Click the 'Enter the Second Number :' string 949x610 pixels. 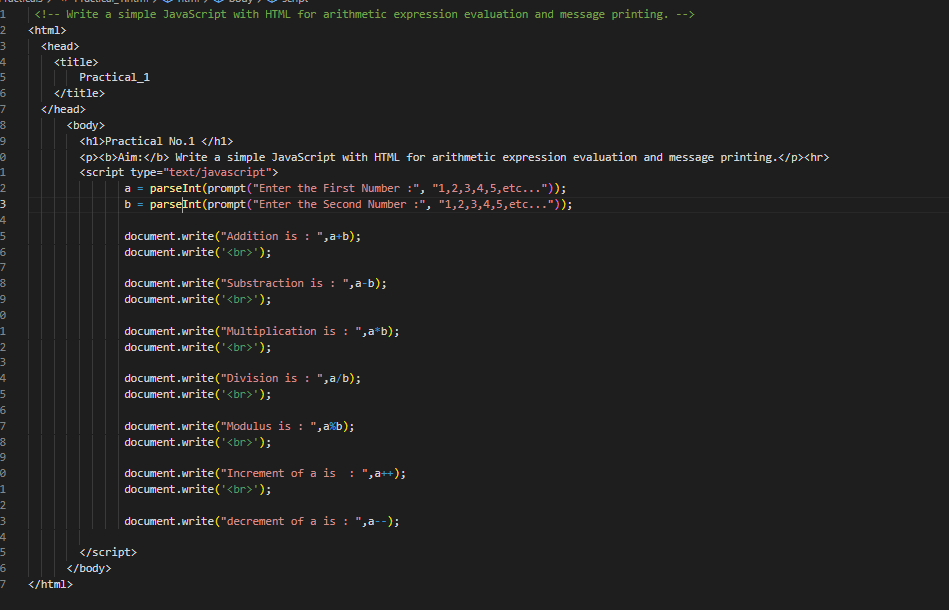(x=339, y=205)
